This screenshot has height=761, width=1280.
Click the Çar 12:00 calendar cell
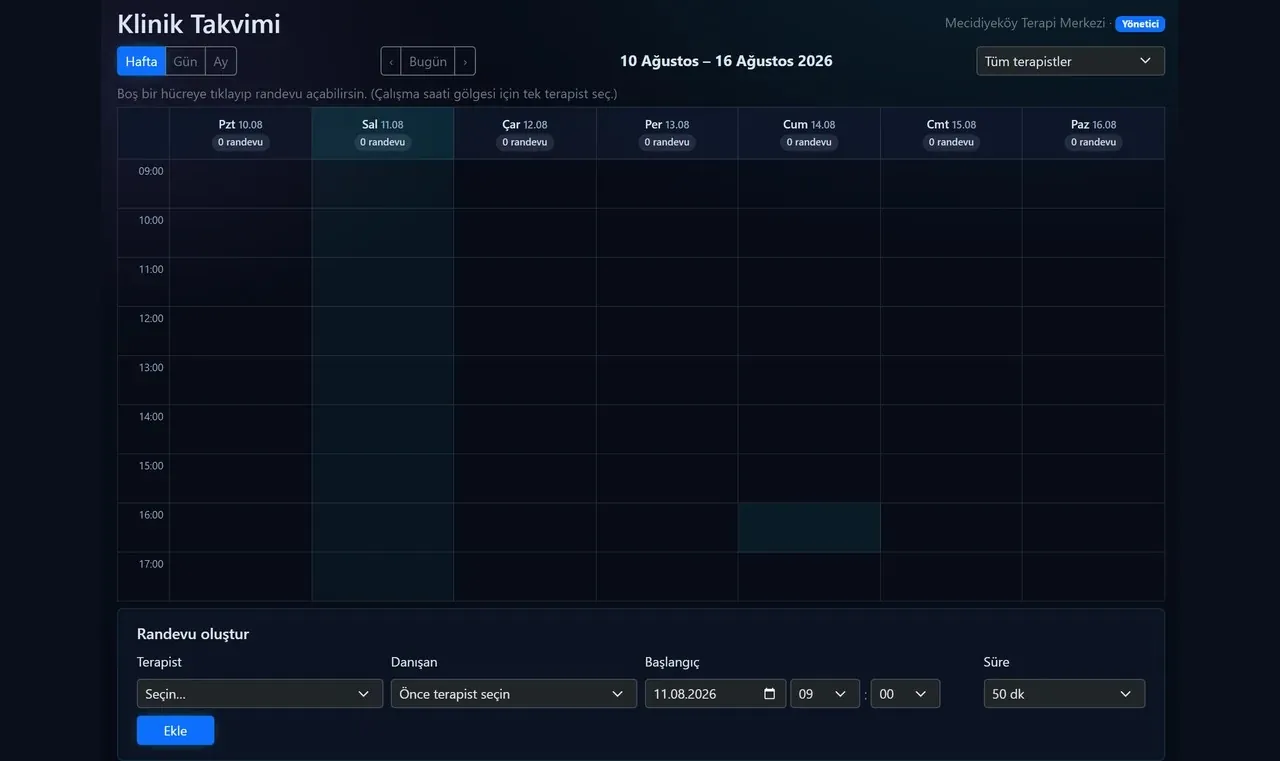525,331
